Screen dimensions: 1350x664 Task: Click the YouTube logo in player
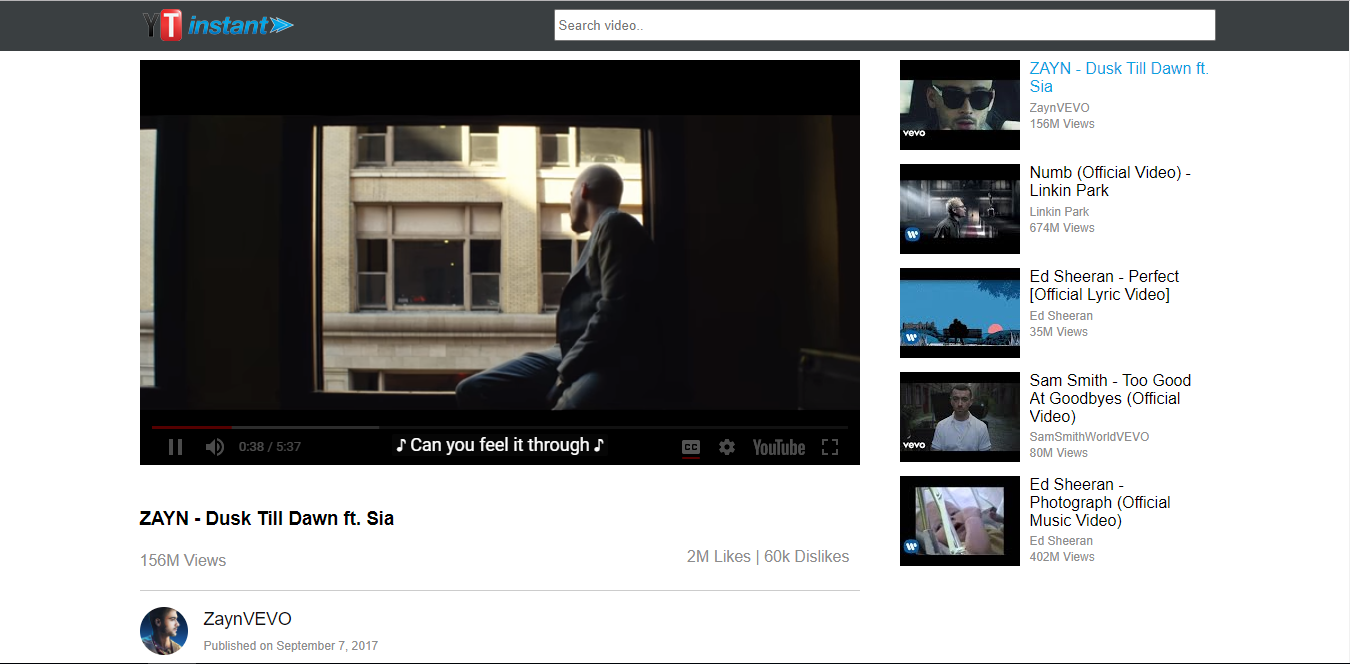coord(779,447)
